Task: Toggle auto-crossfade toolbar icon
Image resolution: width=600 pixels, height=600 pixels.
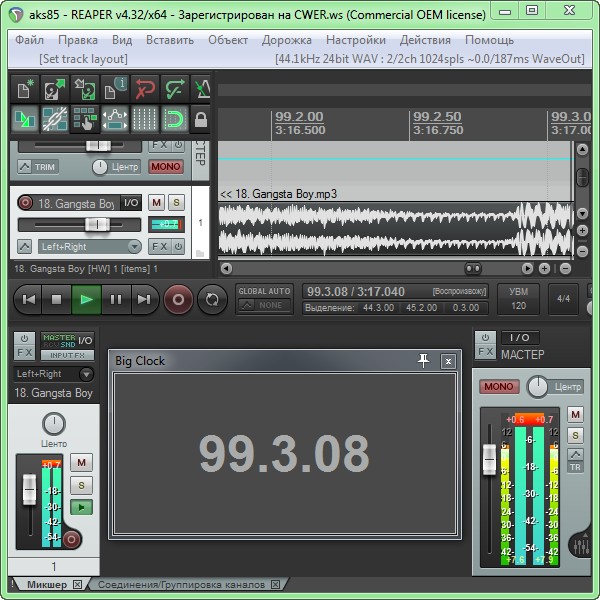Action: click(x=25, y=119)
